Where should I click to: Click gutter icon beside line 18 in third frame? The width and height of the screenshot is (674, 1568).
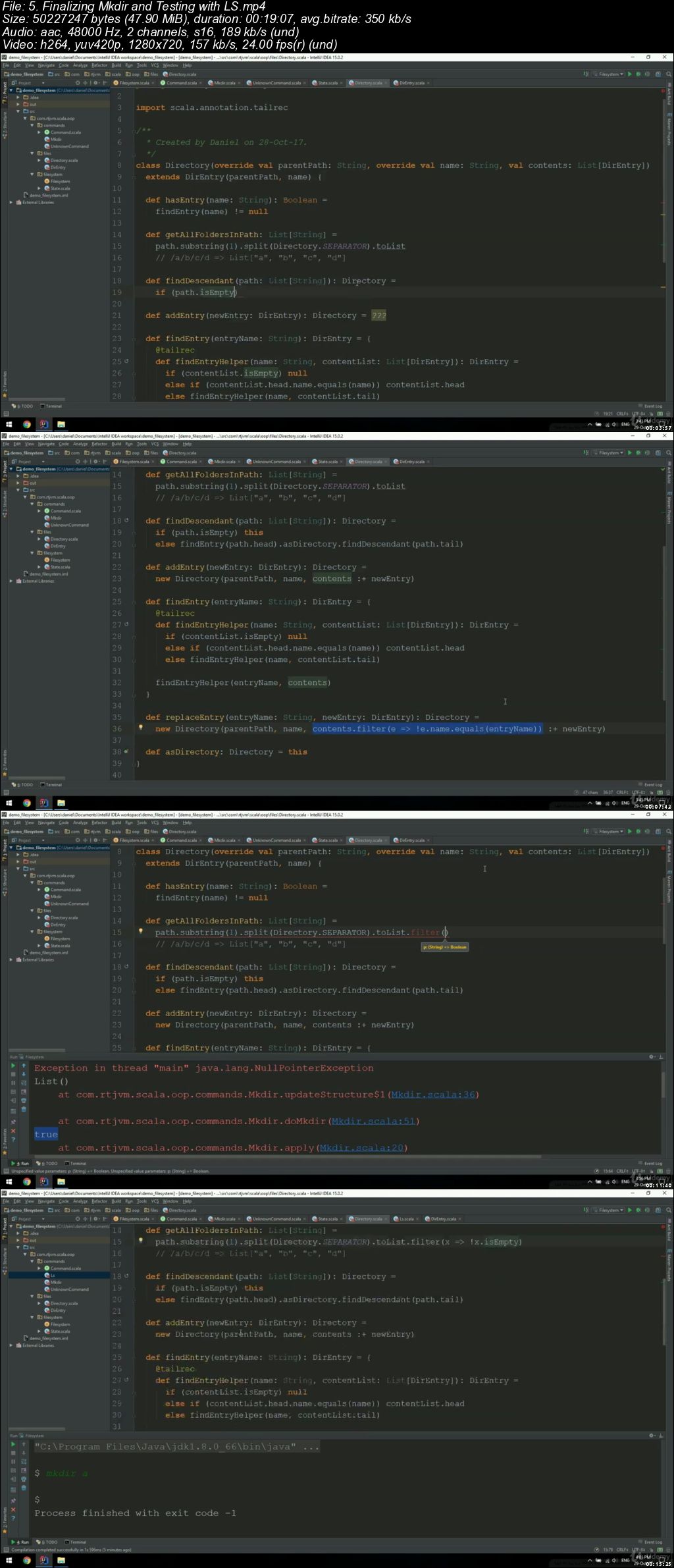coord(126,967)
